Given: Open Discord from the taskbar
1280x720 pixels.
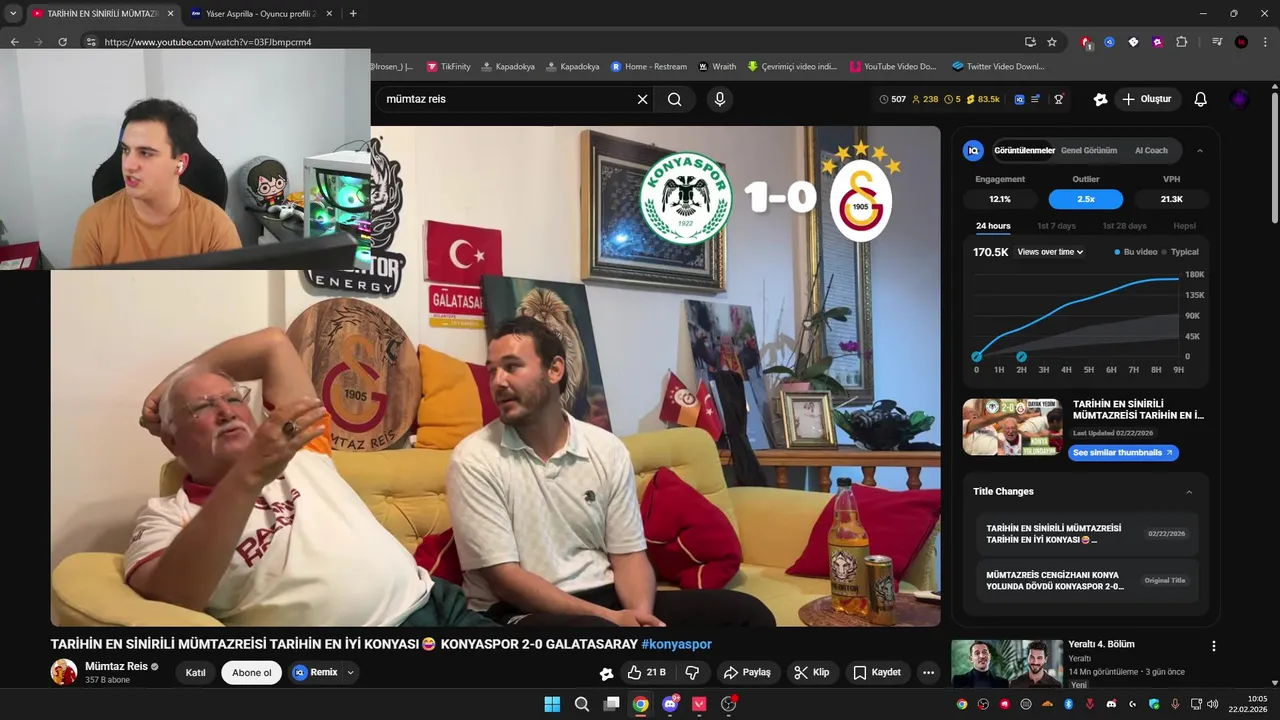Looking at the screenshot, I should (670, 704).
